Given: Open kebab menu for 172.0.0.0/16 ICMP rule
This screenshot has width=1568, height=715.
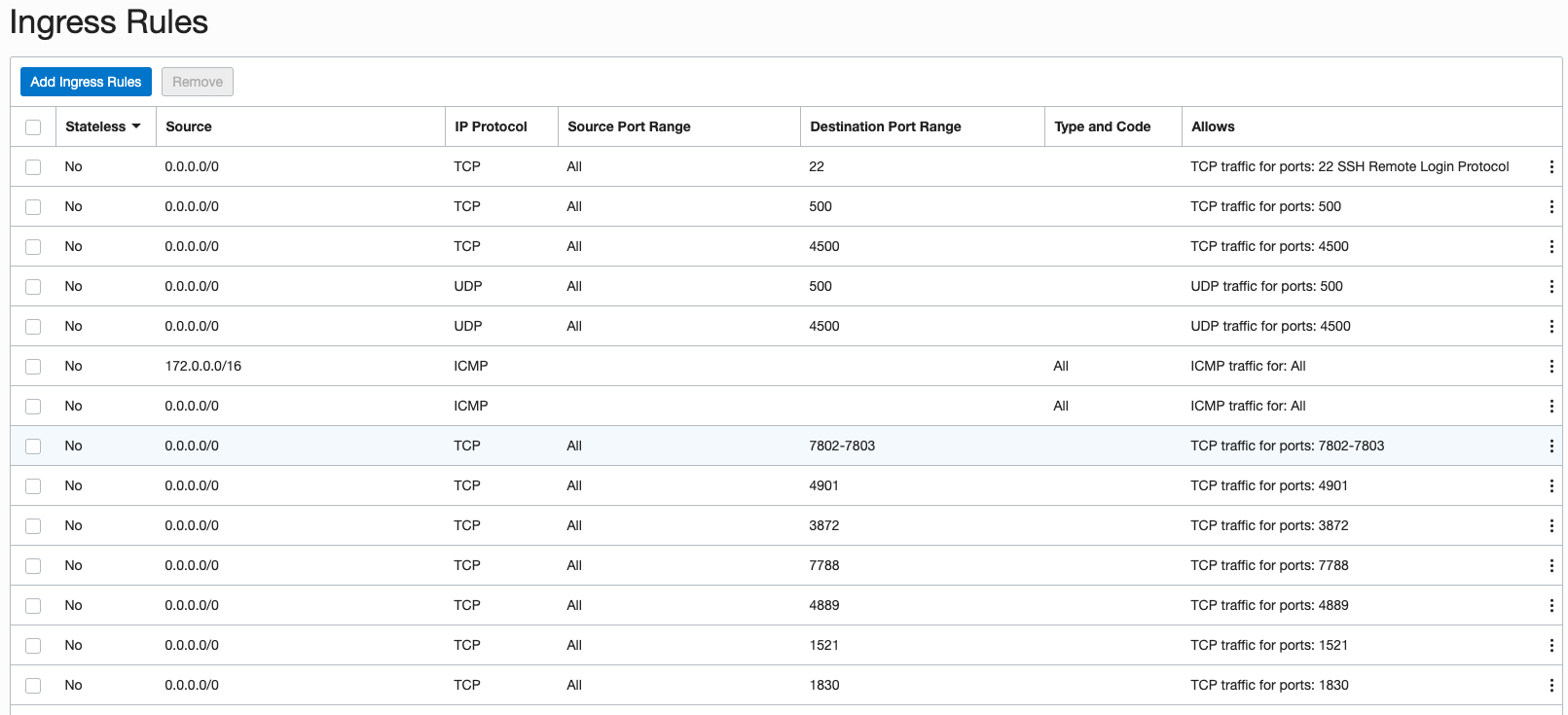Looking at the screenshot, I should [1550, 366].
